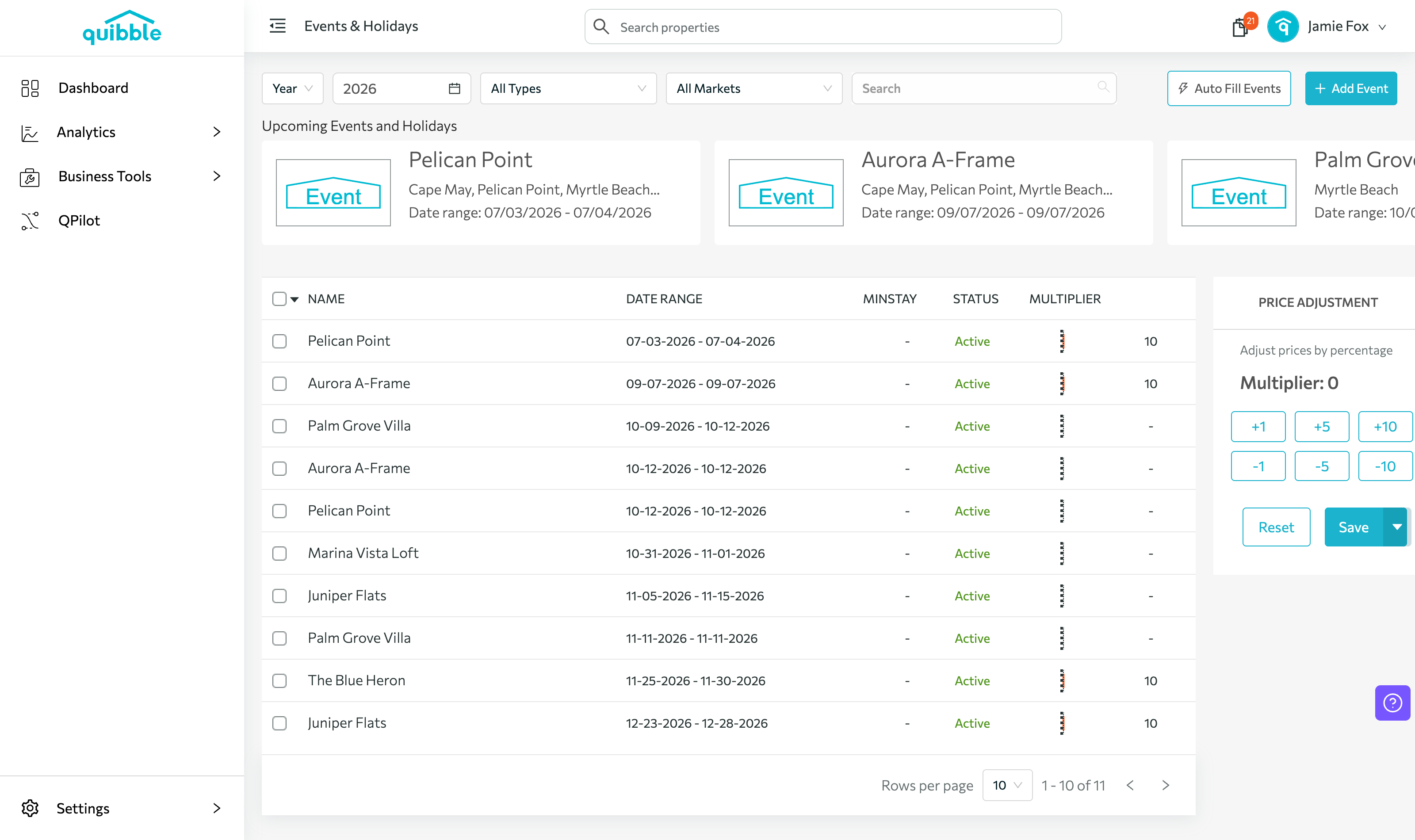
Task: Check the Juniper Flats 11-05-2026 row checkbox
Action: tap(279, 596)
